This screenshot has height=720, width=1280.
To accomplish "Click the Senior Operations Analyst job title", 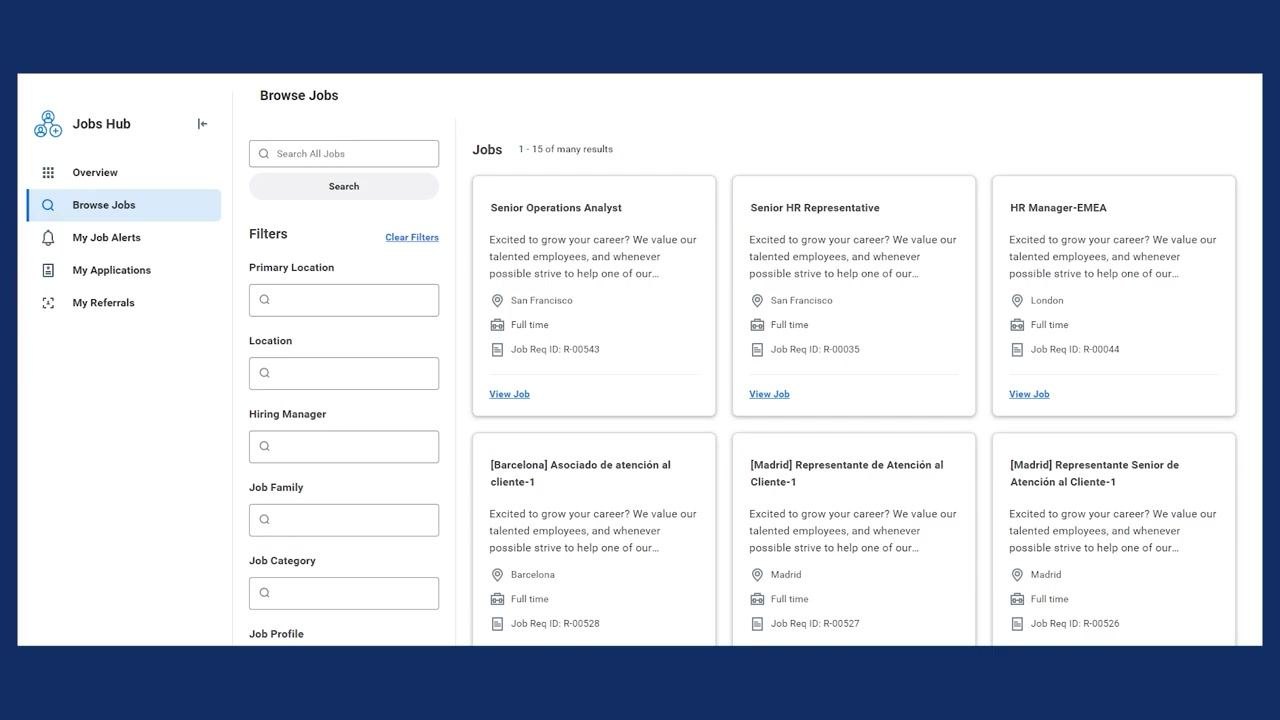I will coord(556,208).
